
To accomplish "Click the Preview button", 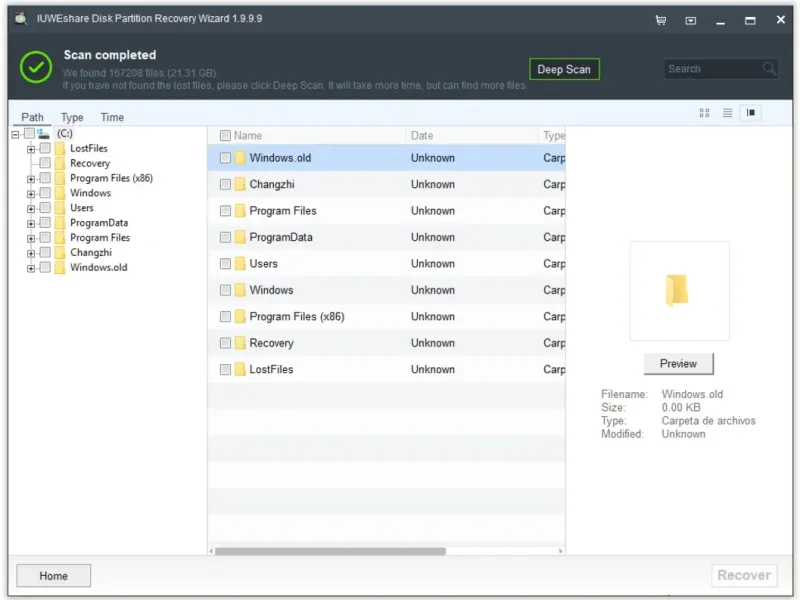I will coord(678,363).
